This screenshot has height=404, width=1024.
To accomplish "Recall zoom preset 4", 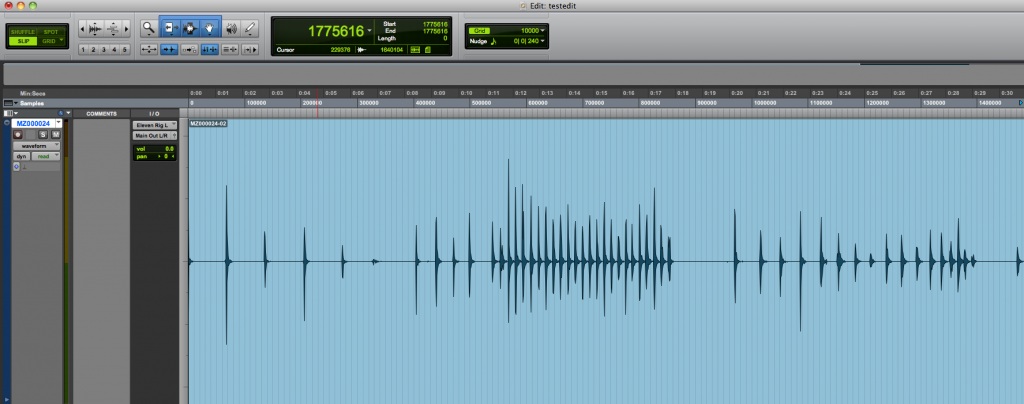I will point(115,50).
